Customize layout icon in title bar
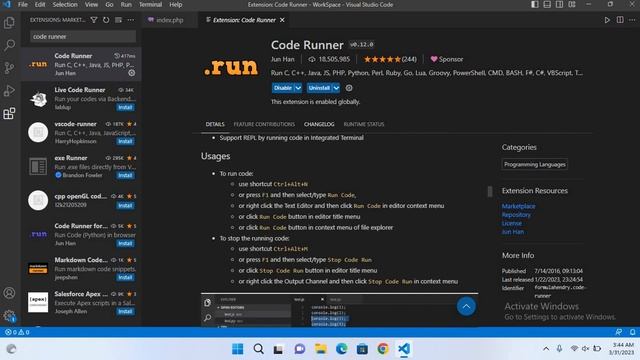640x360 pixels. point(572,4)
